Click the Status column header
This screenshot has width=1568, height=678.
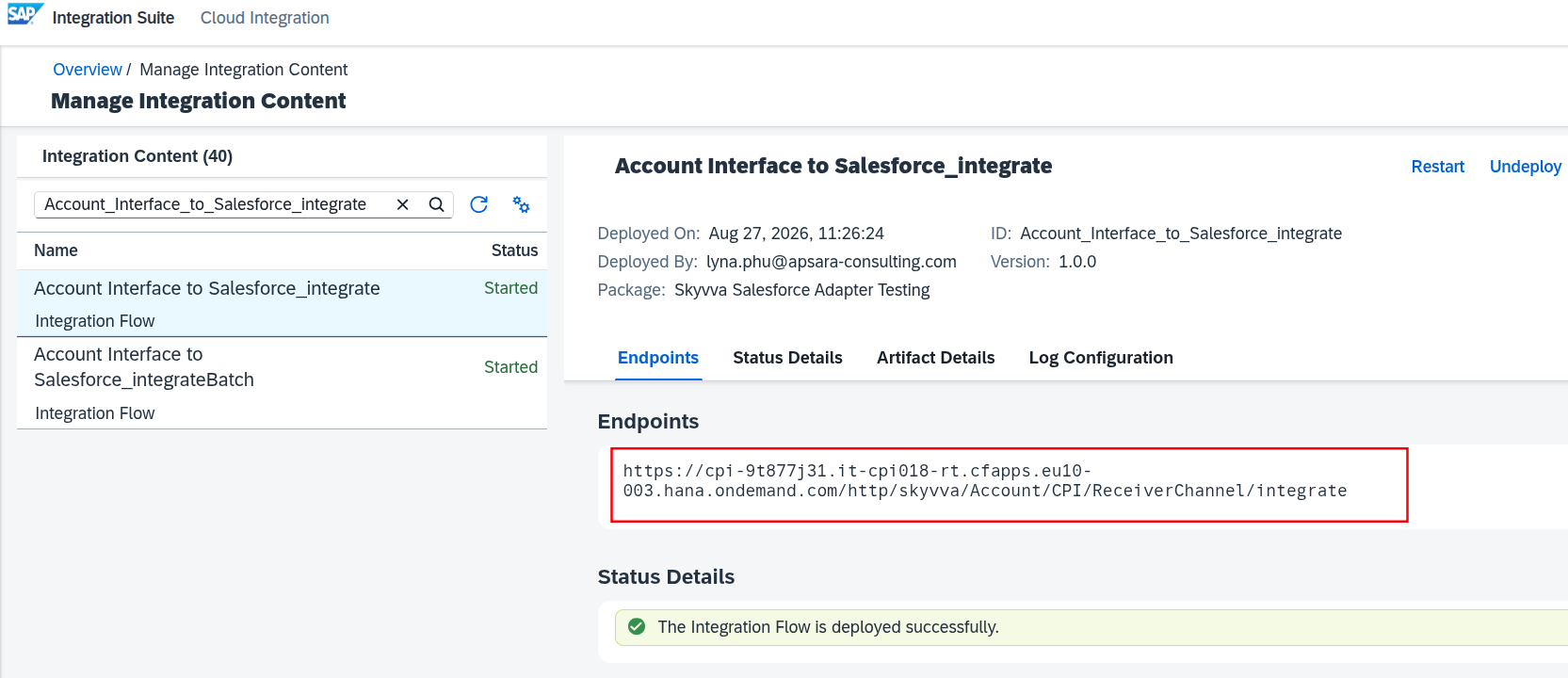pyautogui.click(x=514, y=250)
